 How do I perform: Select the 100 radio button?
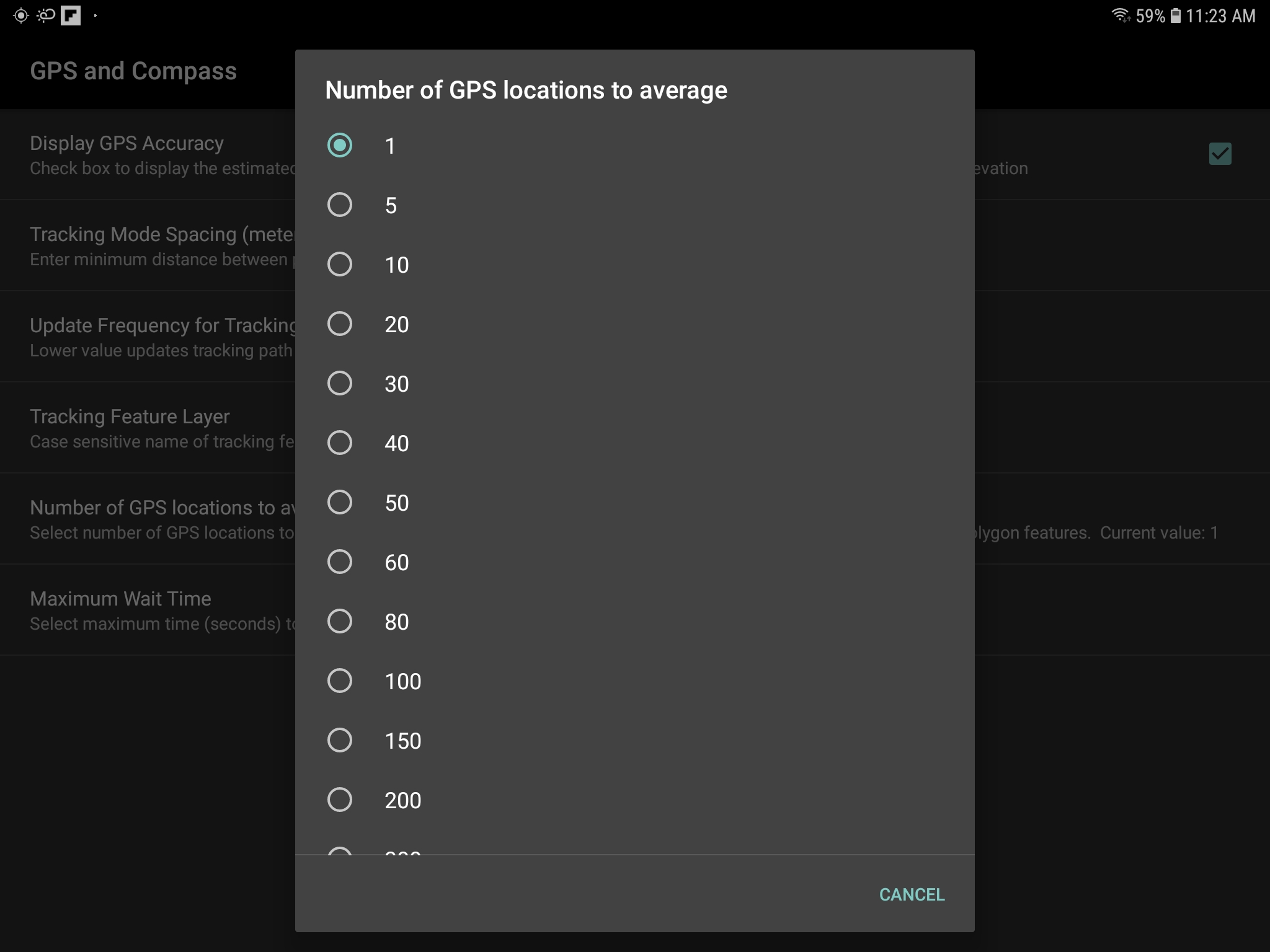340,681
